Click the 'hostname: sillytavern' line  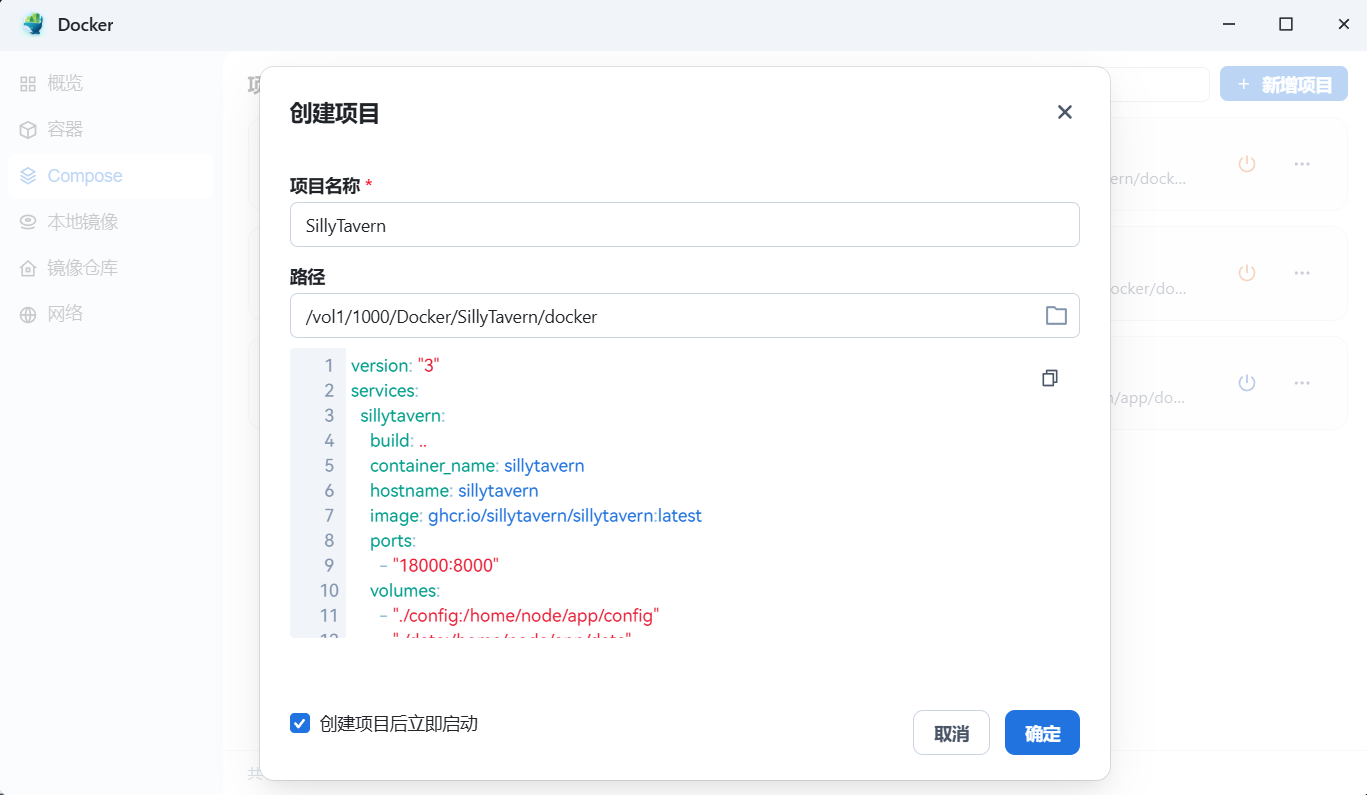[454, 491]
